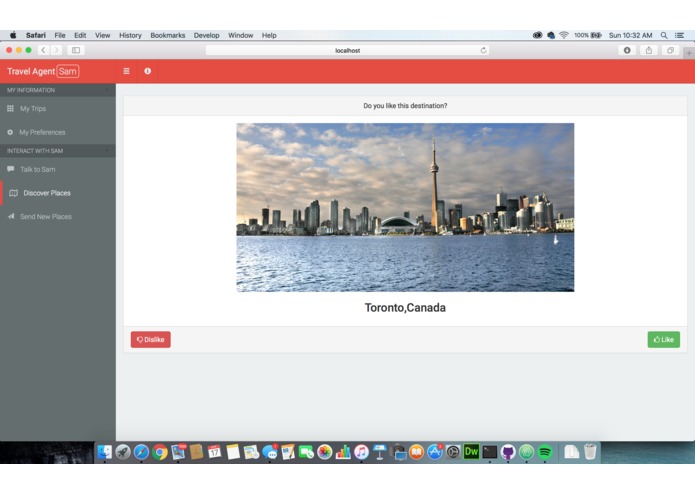Go back with Safari's back arrow
695x494 pixels.
pos(43,50)
